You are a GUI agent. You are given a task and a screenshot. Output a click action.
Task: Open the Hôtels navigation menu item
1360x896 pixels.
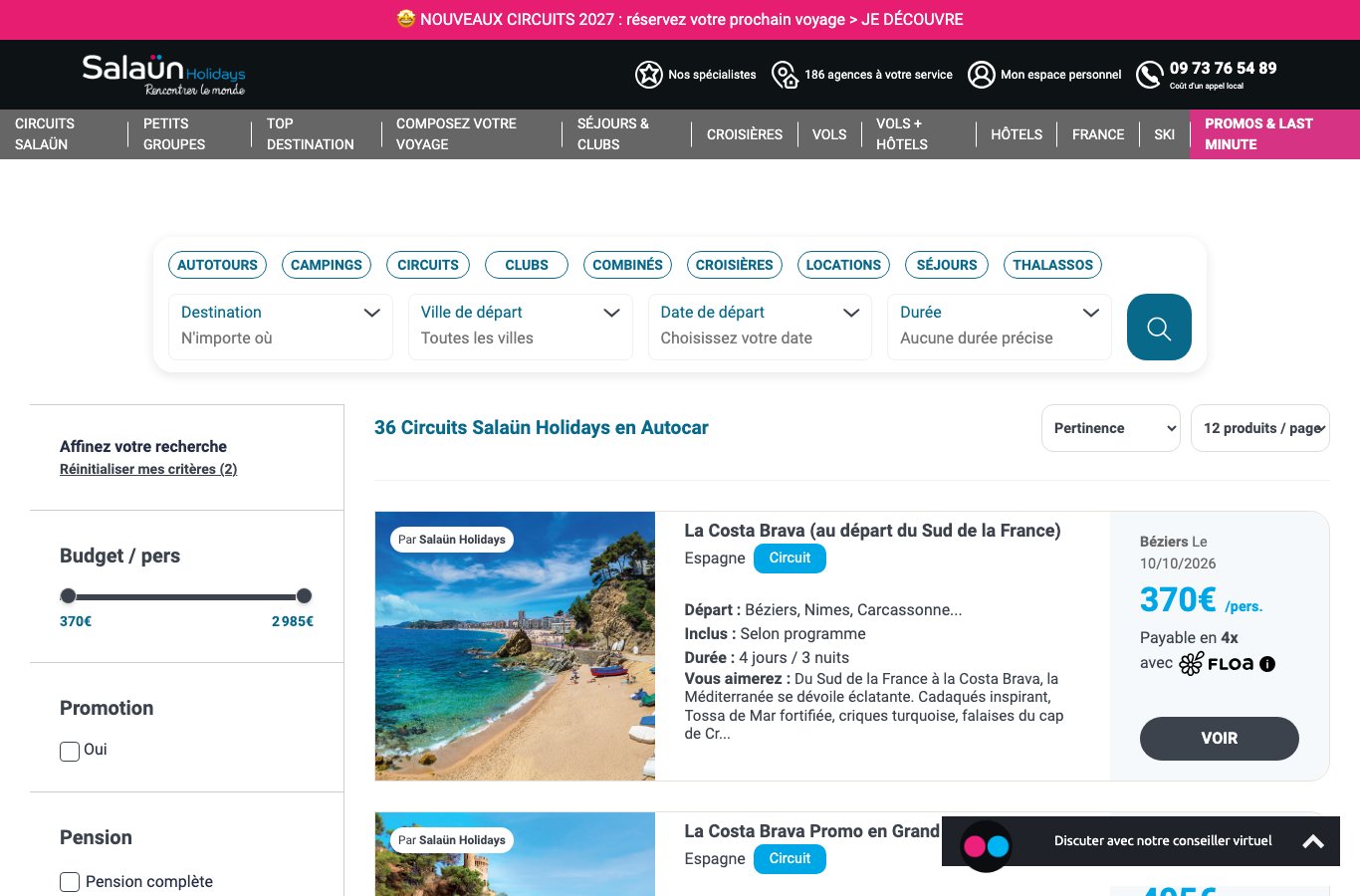pos(1017,134)
